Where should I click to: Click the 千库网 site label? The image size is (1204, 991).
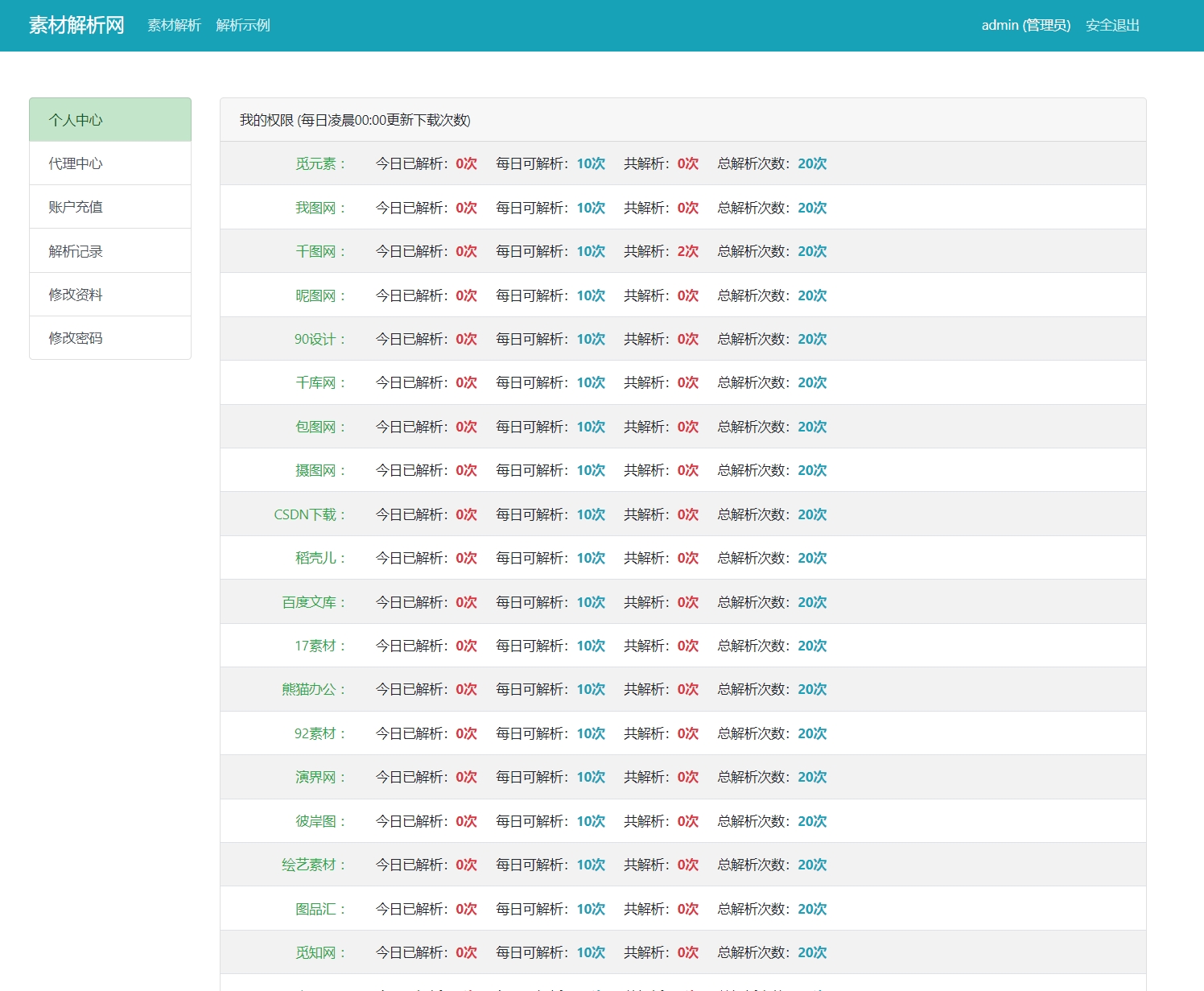[320, 382]
